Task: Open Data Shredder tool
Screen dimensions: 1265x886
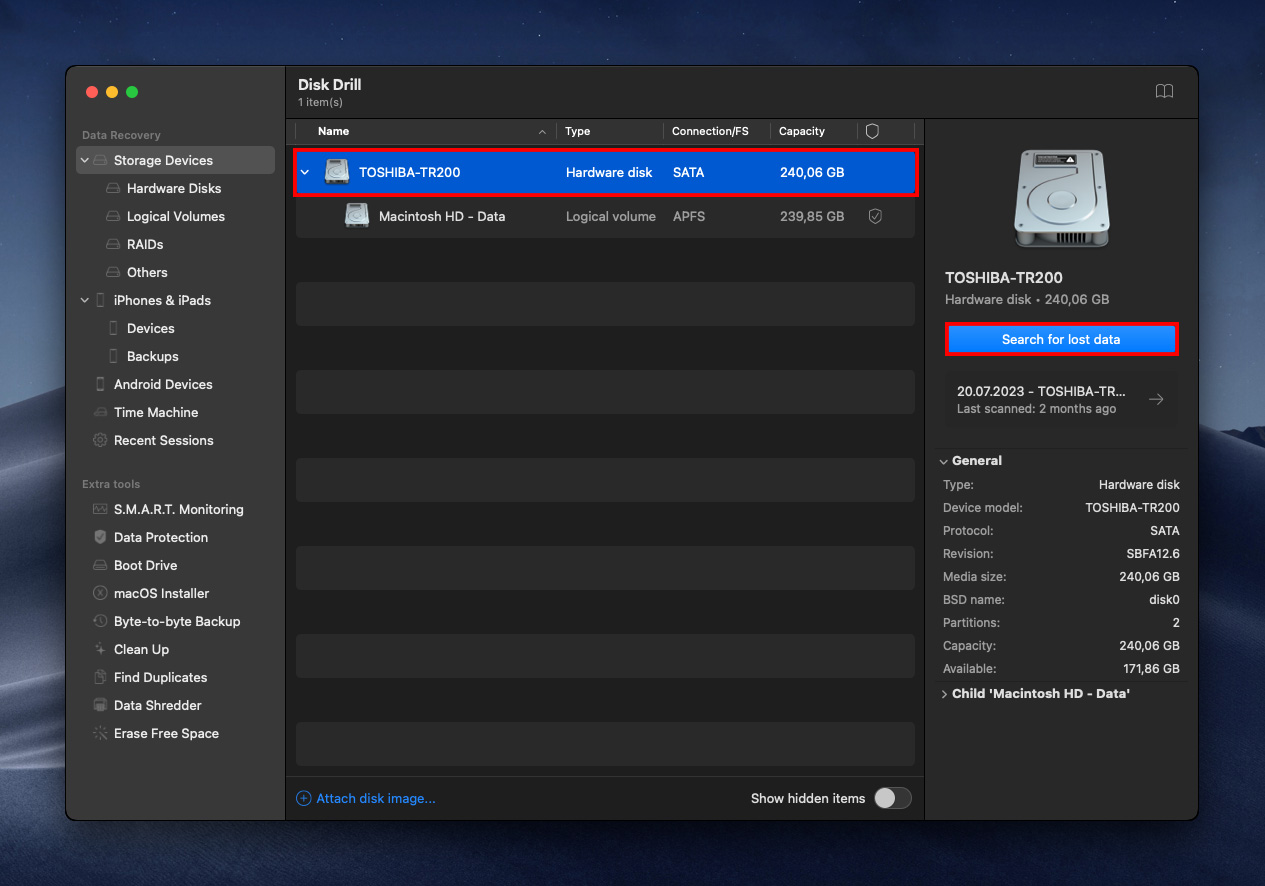Action: click(158, 705)
